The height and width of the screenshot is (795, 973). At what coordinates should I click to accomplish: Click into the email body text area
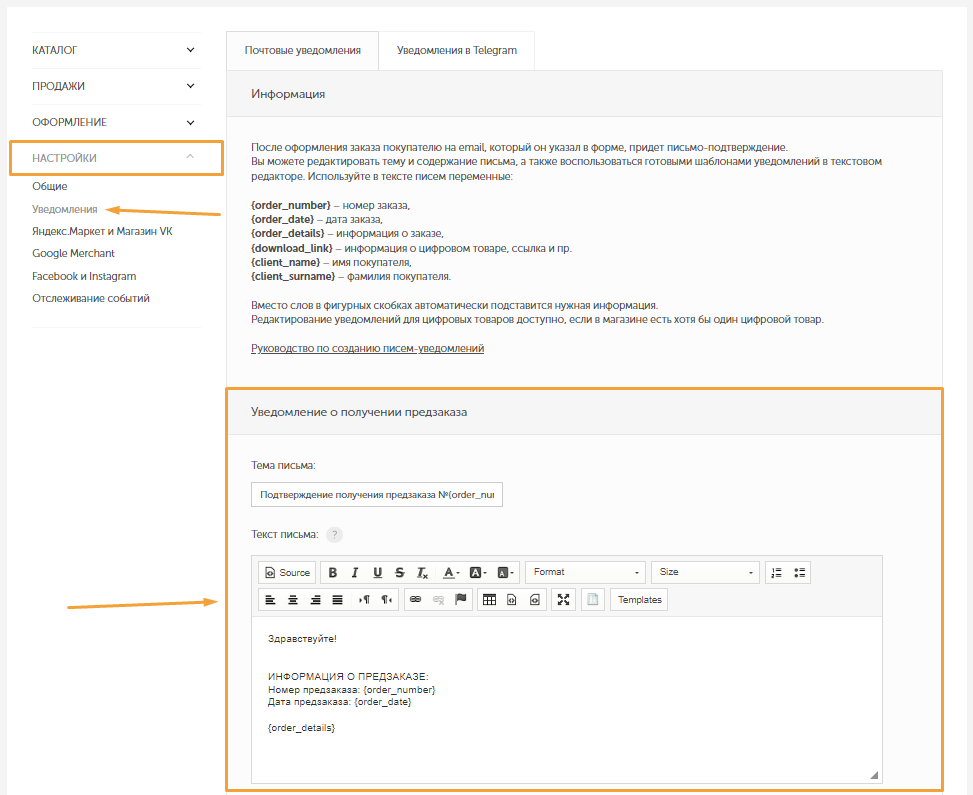[567, 699]
